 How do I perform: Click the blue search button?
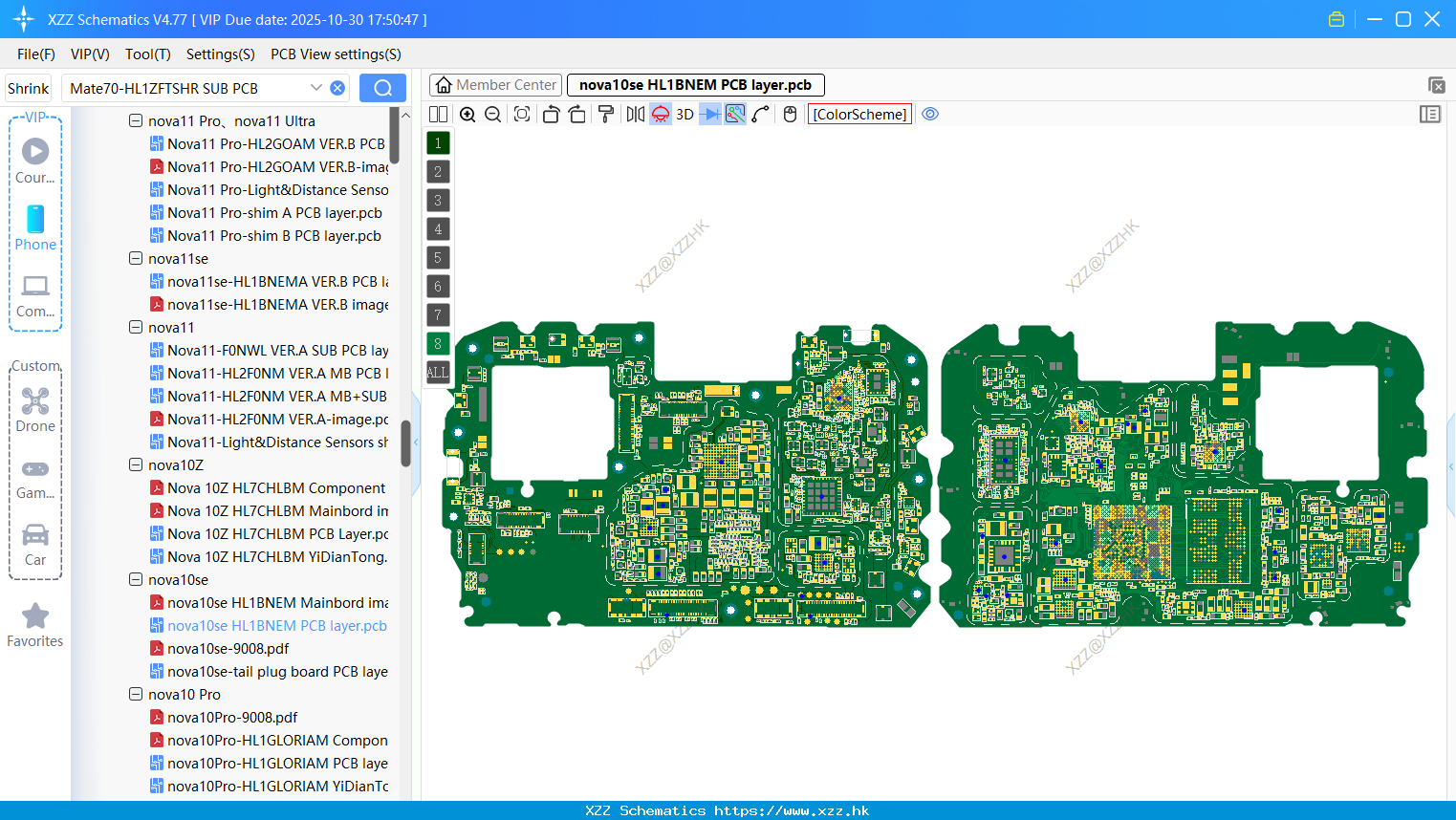[x=382, y=88]
